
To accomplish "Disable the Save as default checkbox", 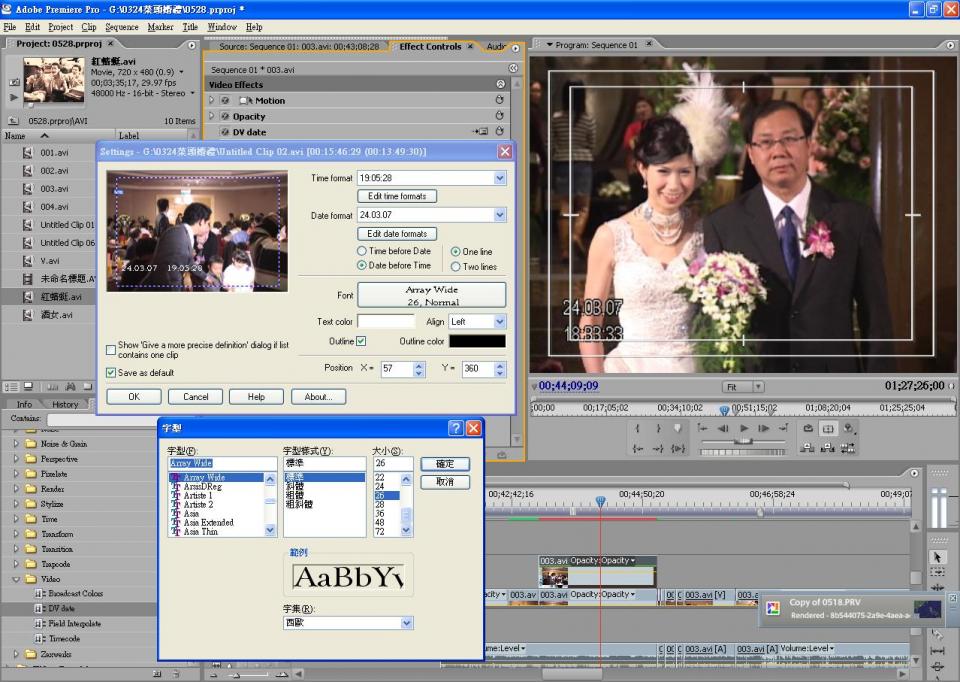I will pyautogui.click(x=111, y=373).
